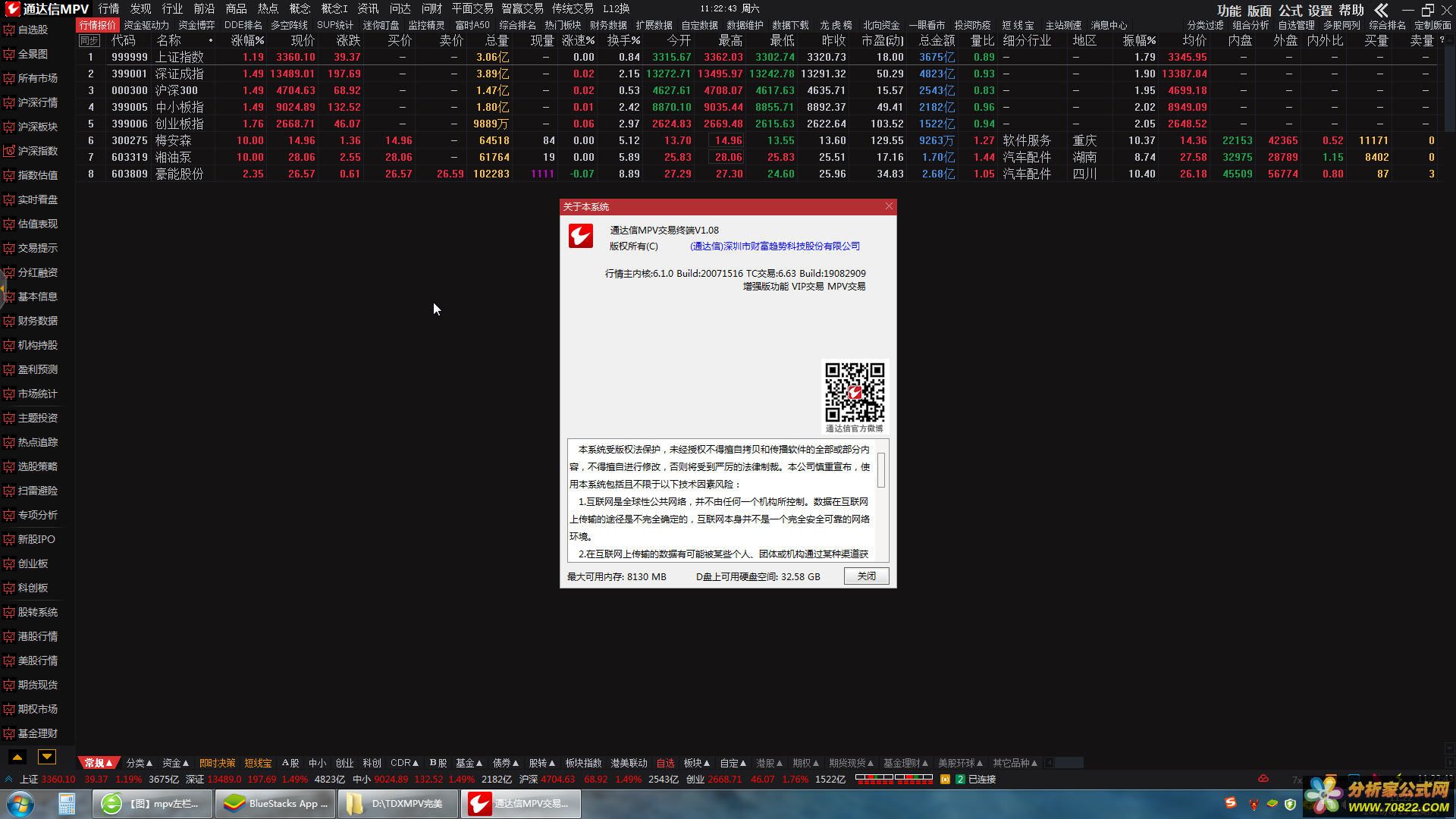The width and height of the screenshot is (1456, 819).
Task: Select the 湘油泵 stock row
Action: click(x=758, y=157)
